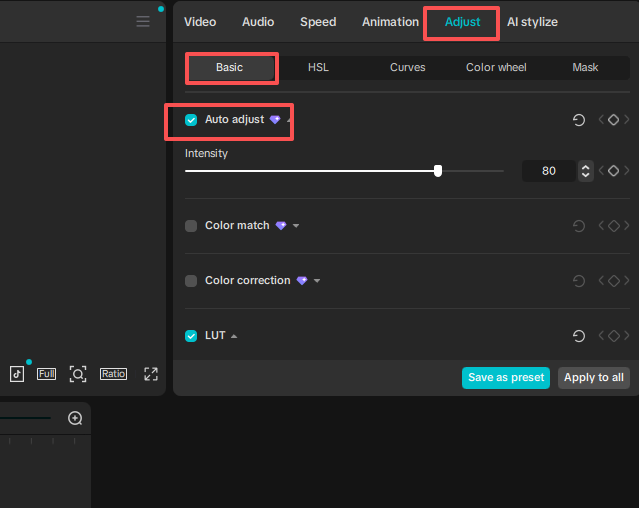Go to next Color correction keyframe

626,281
